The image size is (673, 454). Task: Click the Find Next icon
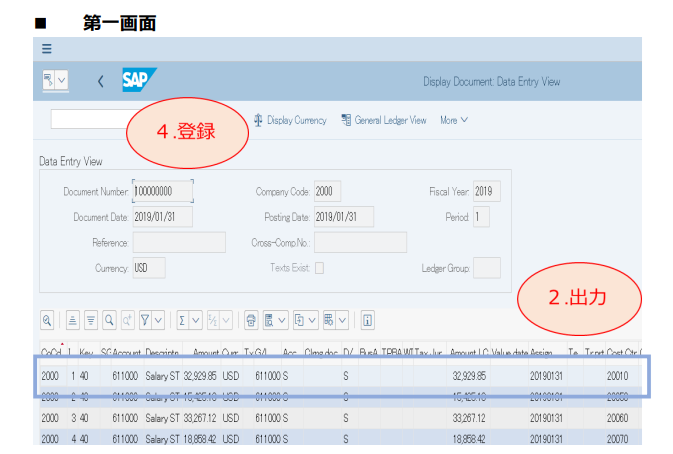[127, 320]
